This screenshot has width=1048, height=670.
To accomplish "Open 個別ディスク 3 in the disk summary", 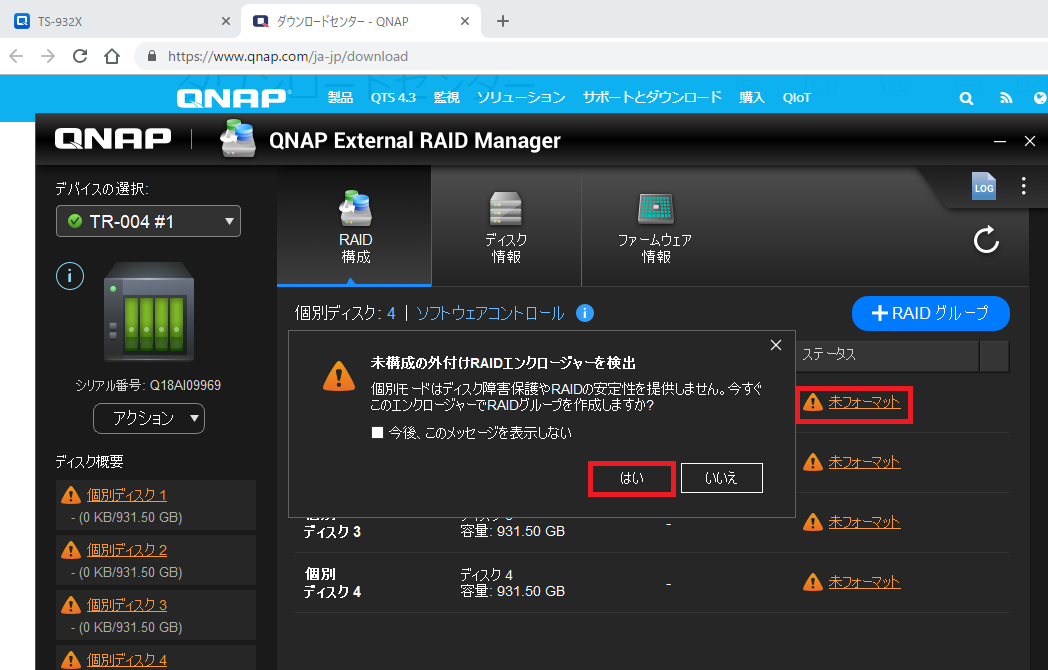I will click(x=127, y=605).
